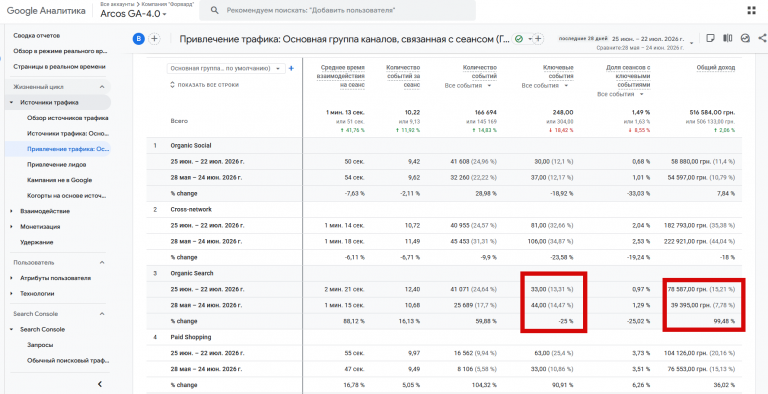This screenshot has height=394, width=768.
Task: Open the Insights icon in the report toolbar
Action: [745, 38]
